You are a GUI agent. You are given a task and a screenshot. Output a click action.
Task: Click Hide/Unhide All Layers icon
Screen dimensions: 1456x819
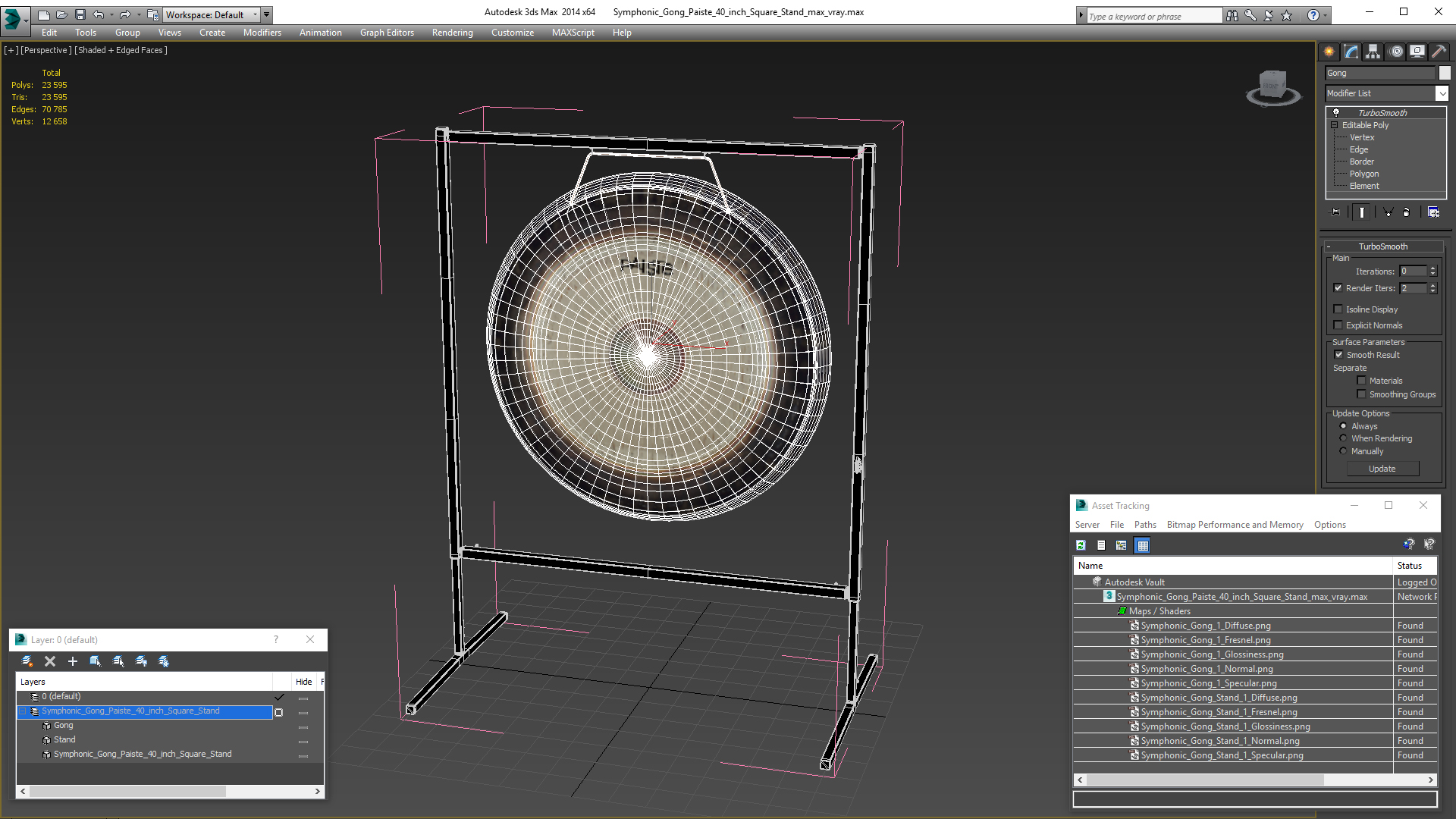tap(141, 661)
